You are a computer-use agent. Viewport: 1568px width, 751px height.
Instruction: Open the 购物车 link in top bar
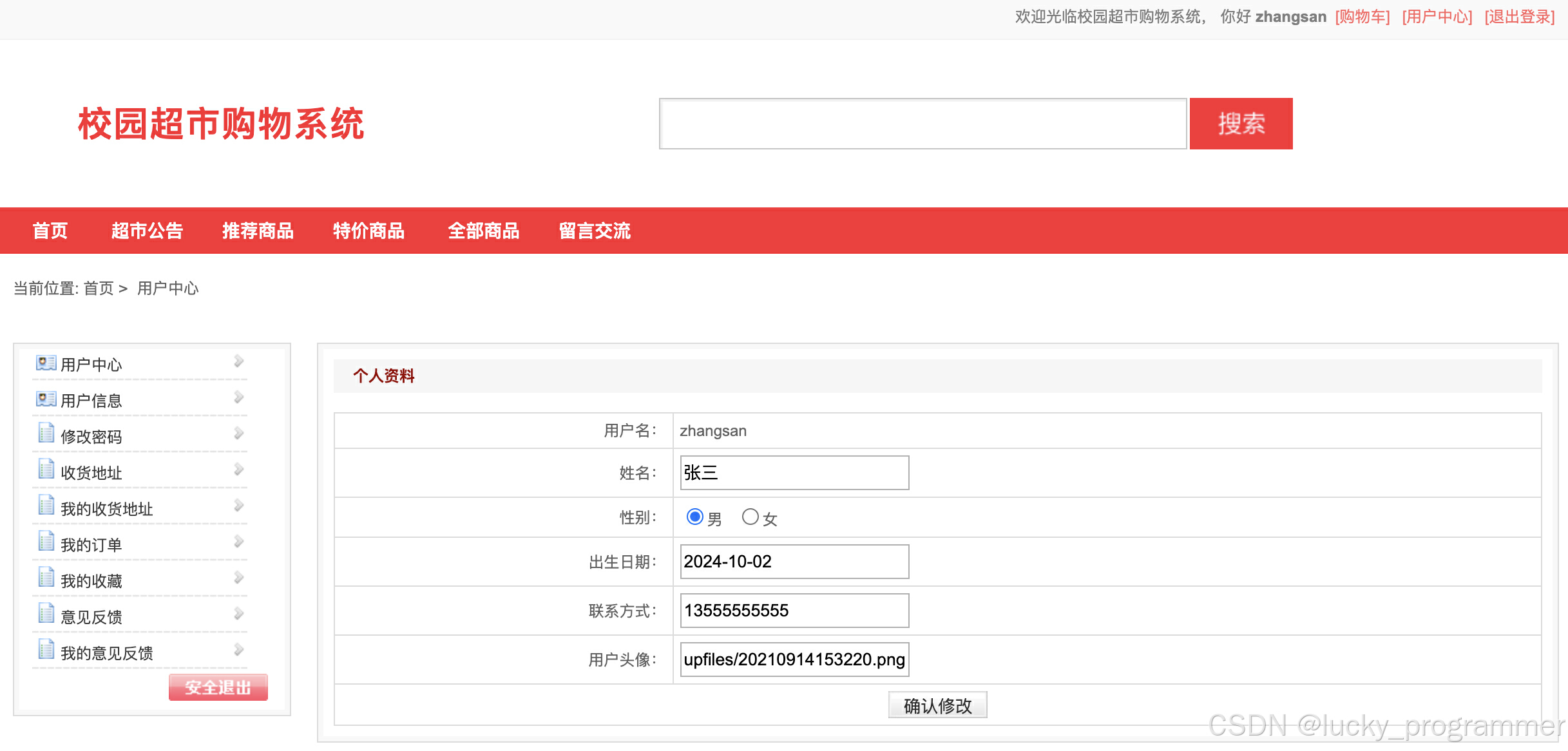point(1362,17)
